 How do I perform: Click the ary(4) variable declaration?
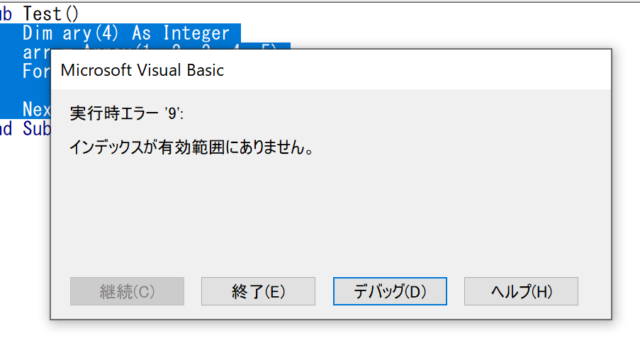tap(91, 33)
